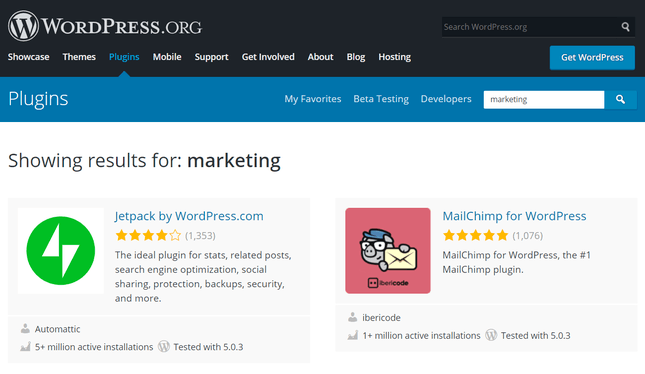The height and width of the screenshot is (374, 645).
Task: Click the Automattic author name
Action: (x=58, y=329)
